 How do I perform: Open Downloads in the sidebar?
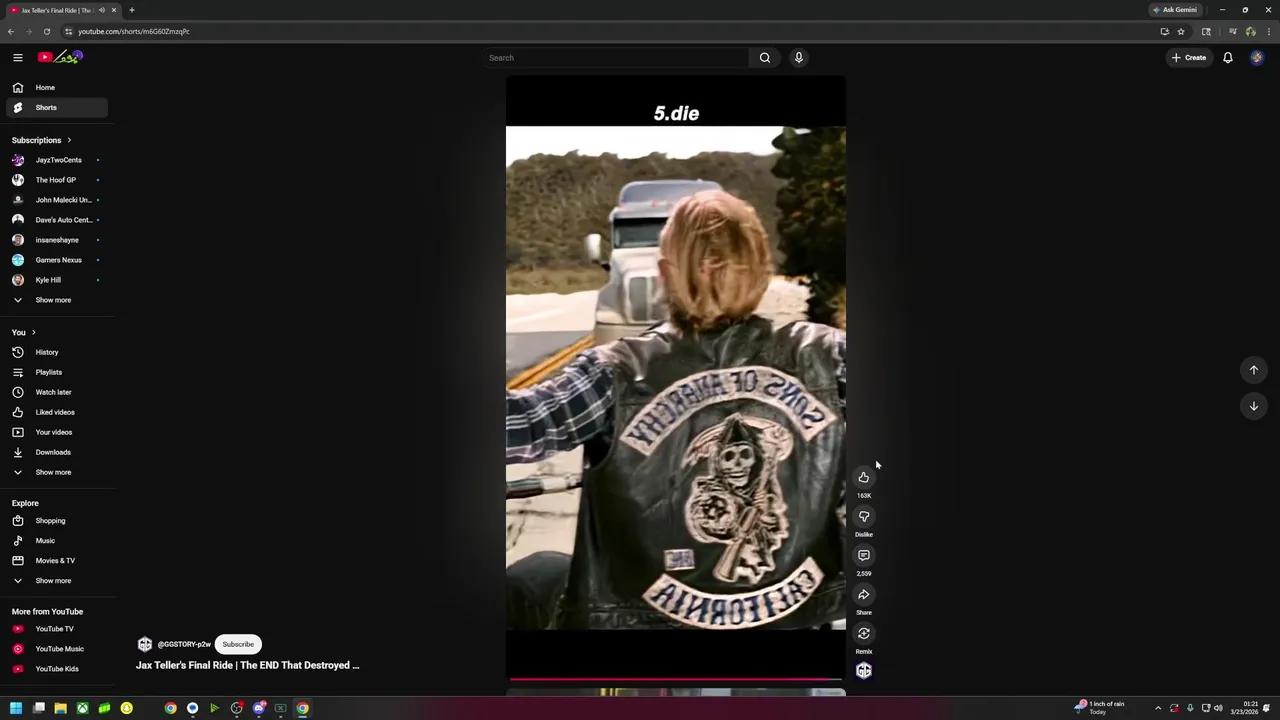pyautogui.click(x=56, y=452)
